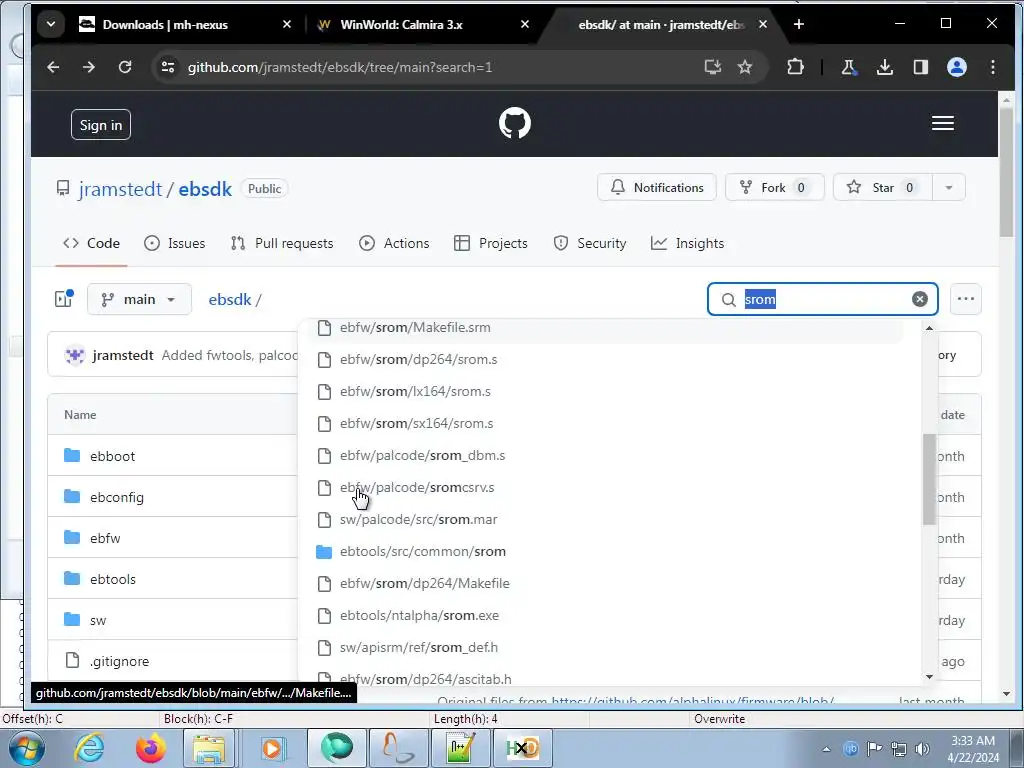Open the Chrome profile avatar
The width and height of the screenshot is (1024, 768).
957,67
